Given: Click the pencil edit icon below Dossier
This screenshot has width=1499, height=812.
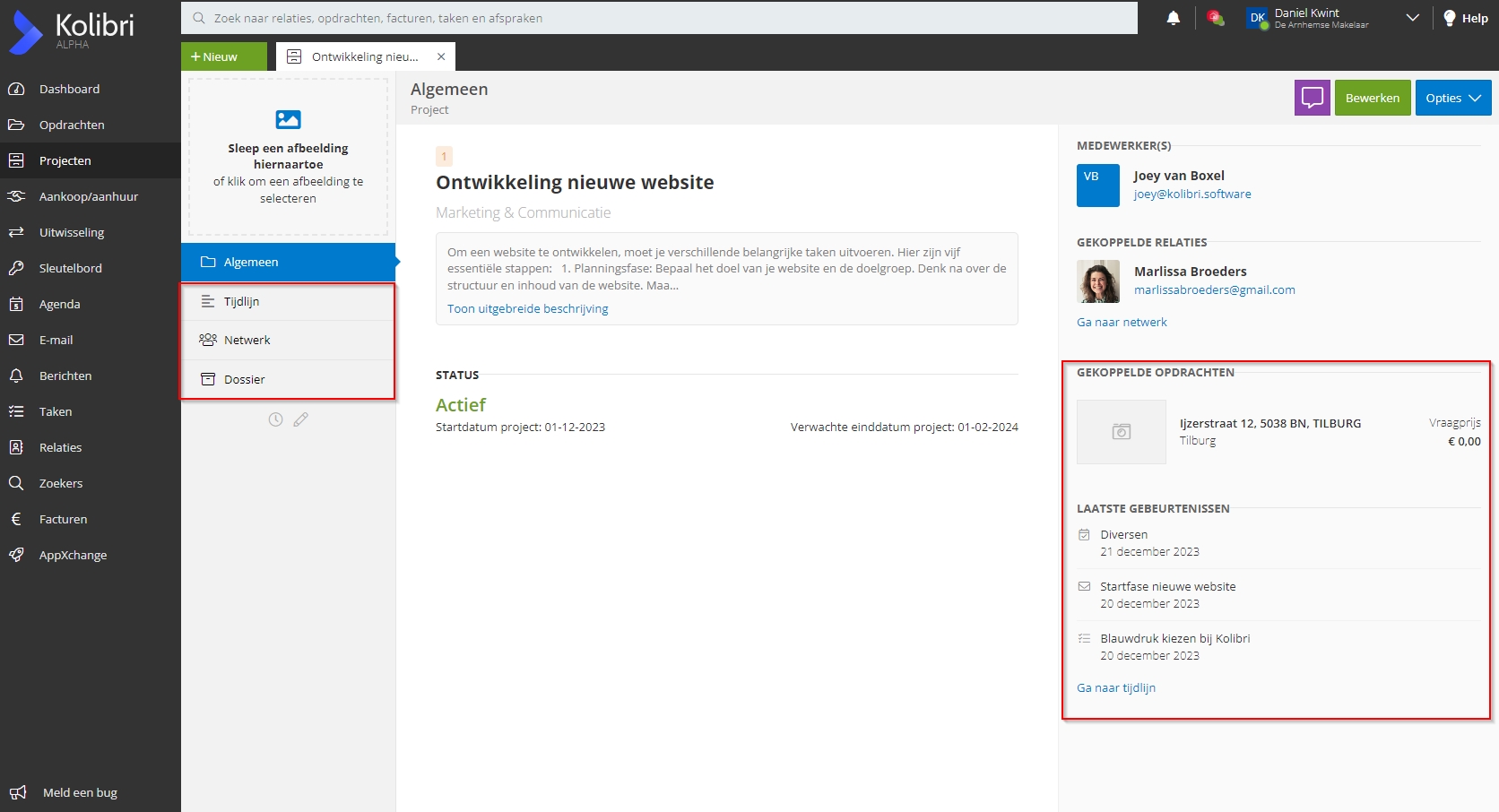Looking at the screenshot, I should 301,419.
